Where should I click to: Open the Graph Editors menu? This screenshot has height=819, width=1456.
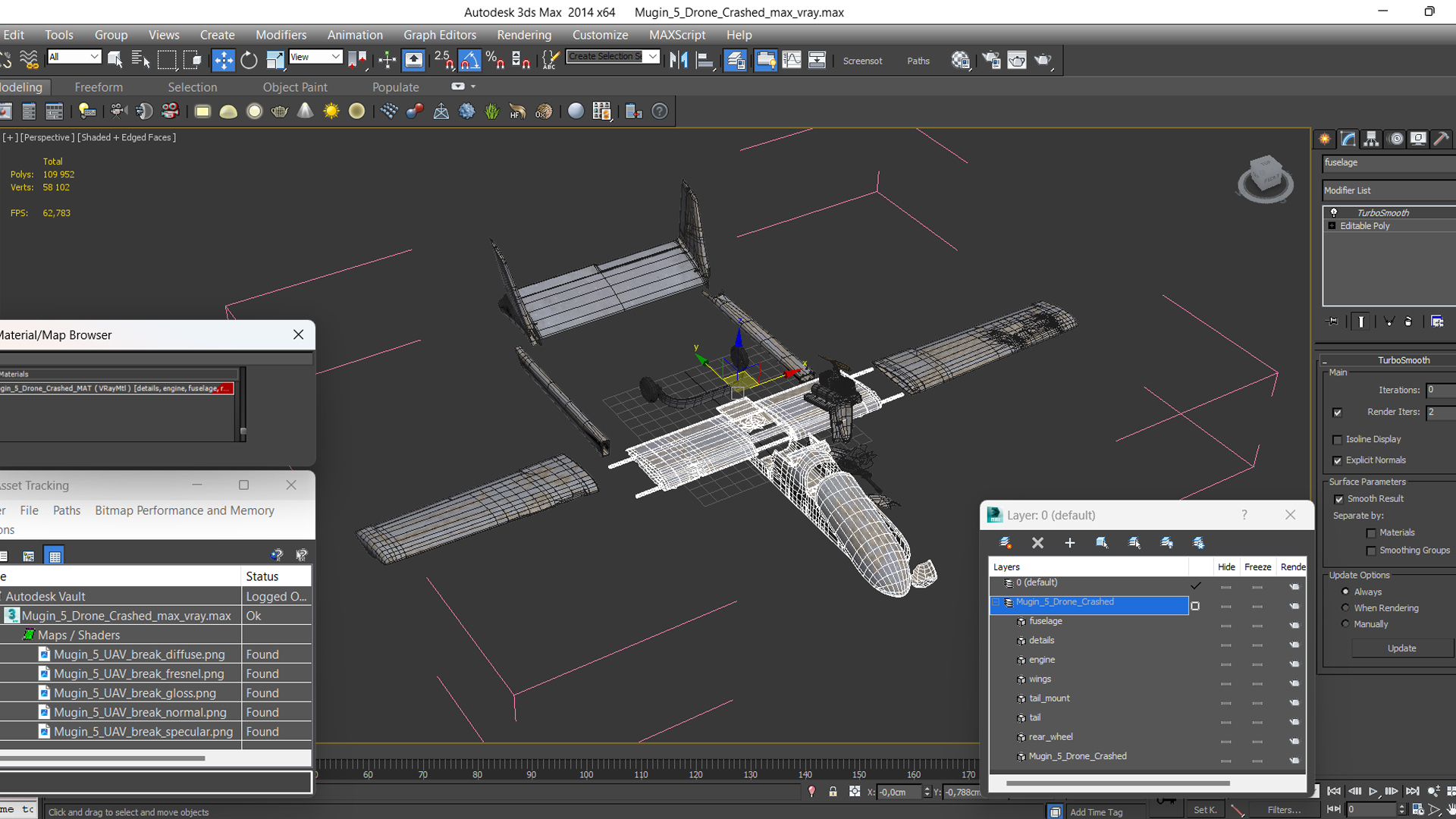[440, 35]
